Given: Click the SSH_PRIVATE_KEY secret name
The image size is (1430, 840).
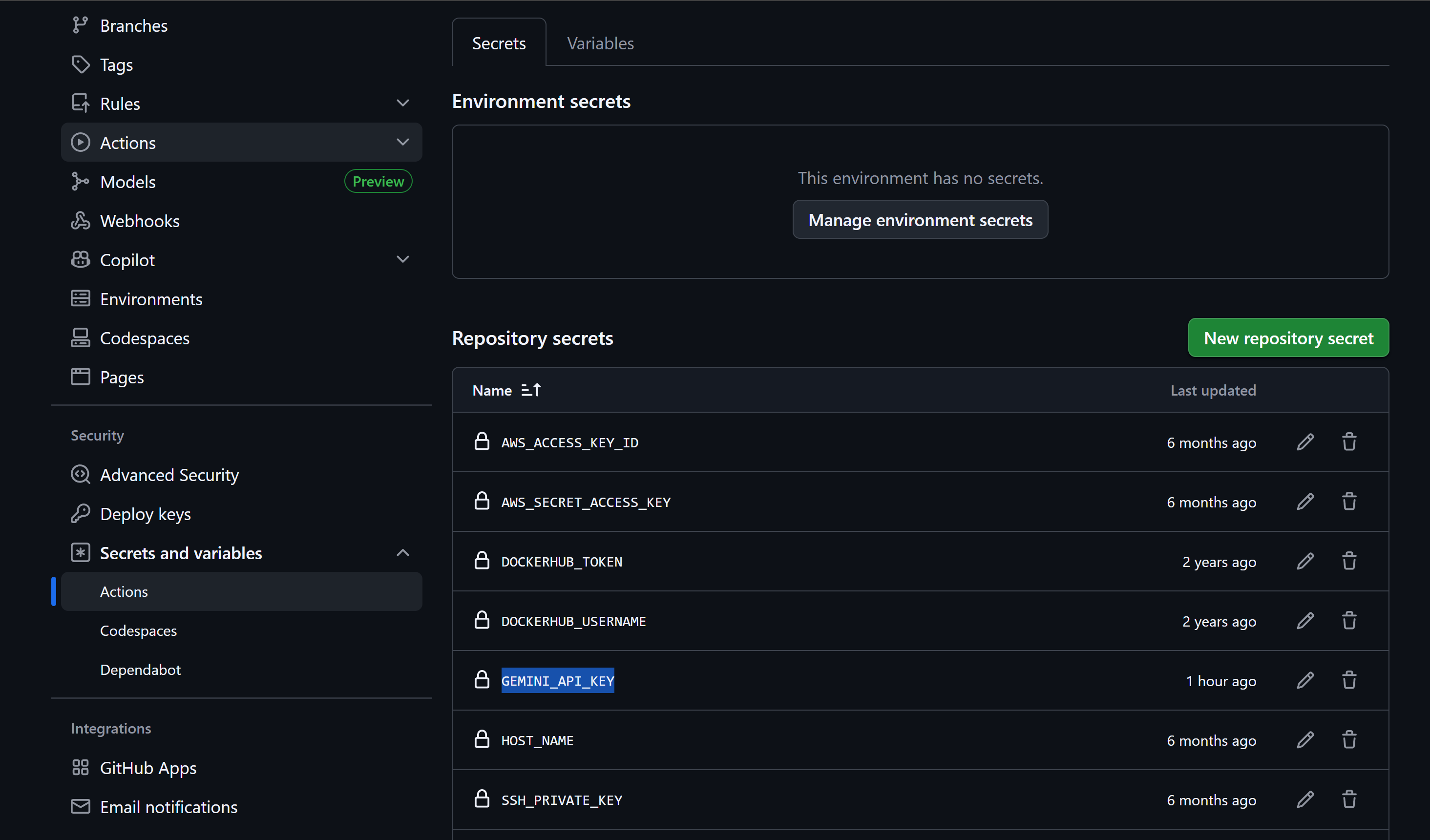Looking at the screenshot, I should (562, 800).
